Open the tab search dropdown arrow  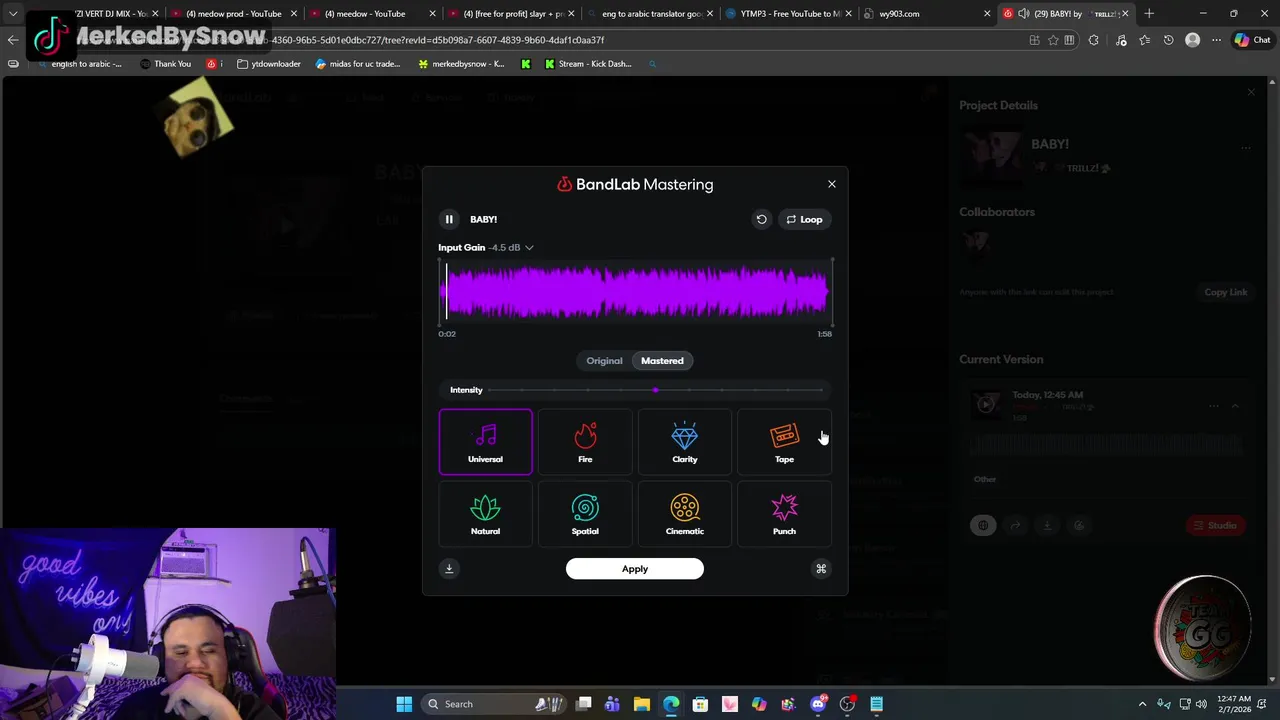pyautogui.click(x=12, y=14)
